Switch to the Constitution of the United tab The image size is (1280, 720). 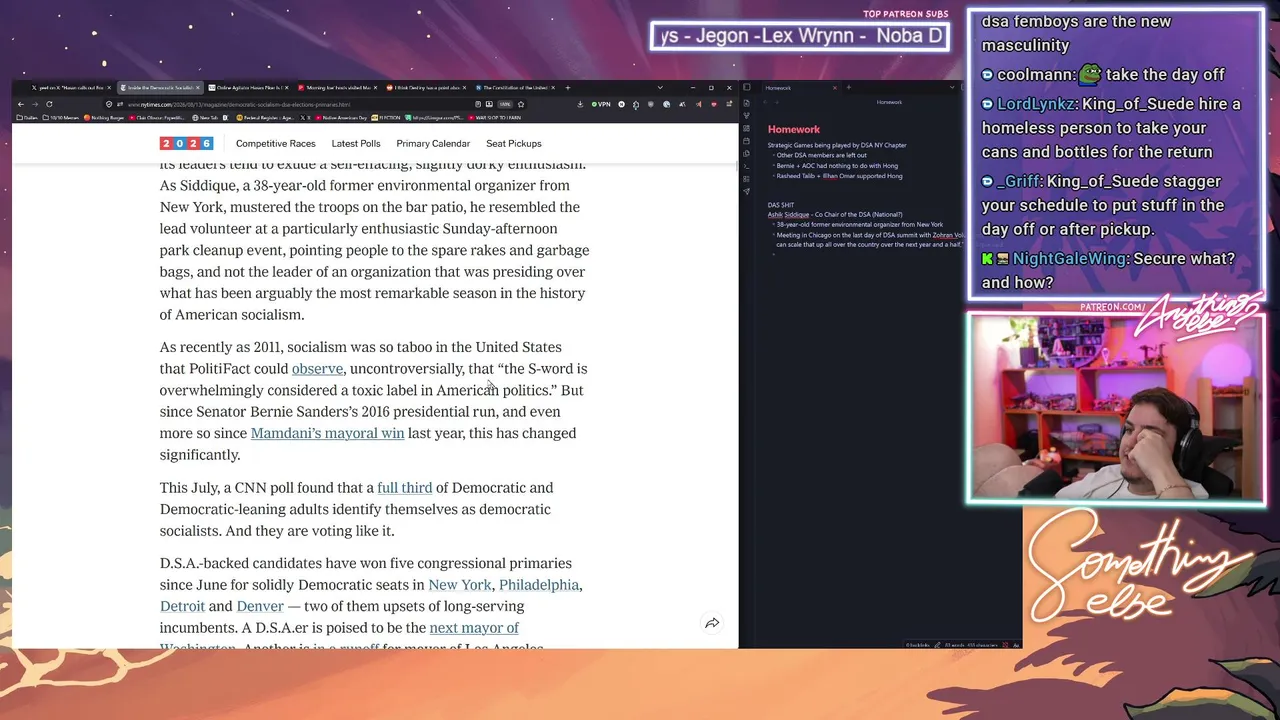coord(514,88)
